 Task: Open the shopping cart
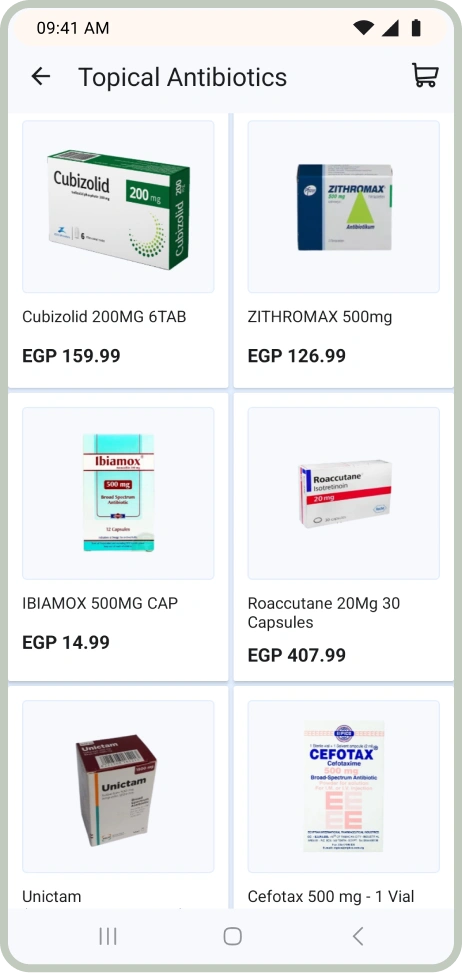[x=425, y=76]
